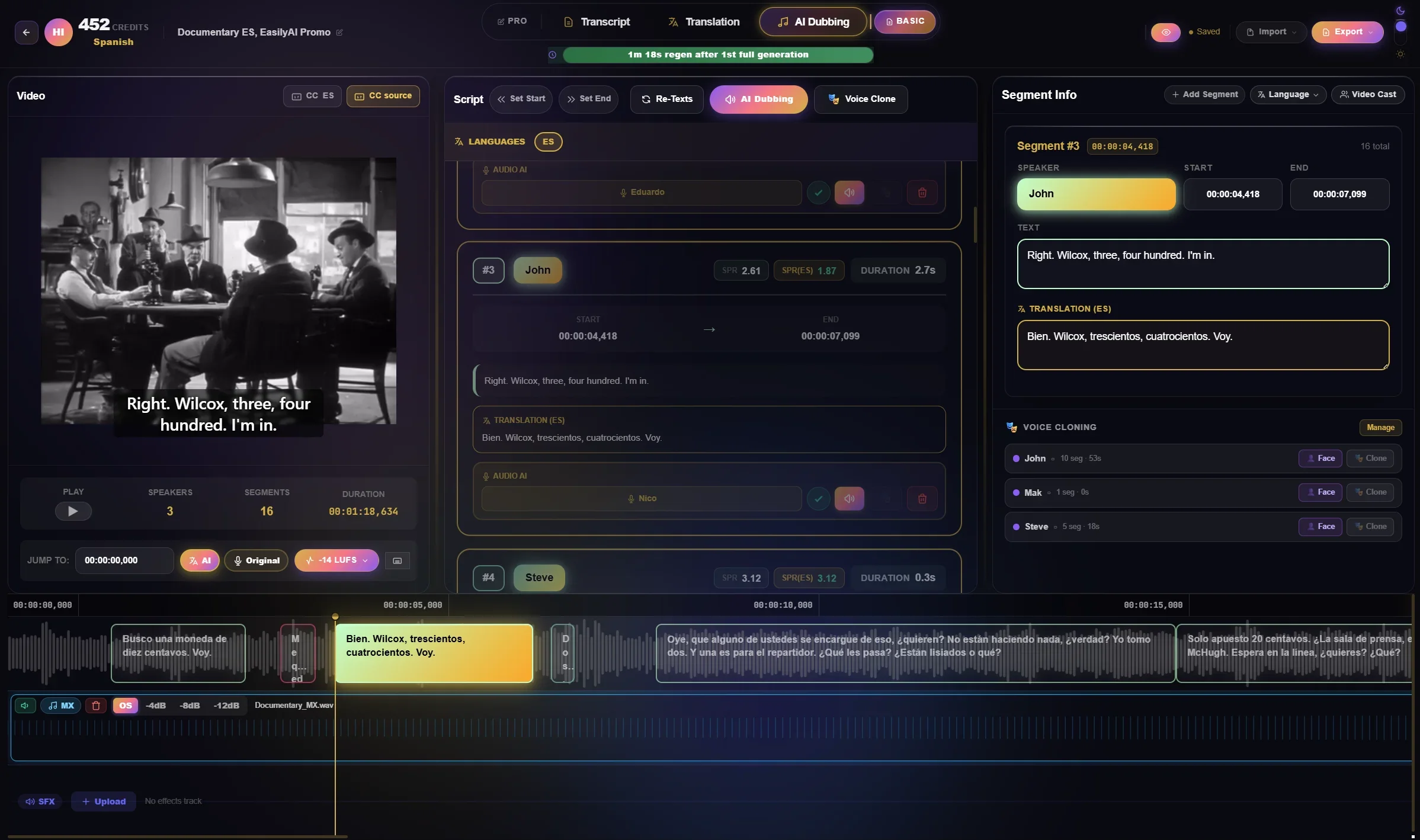Toggle CC ES captions
Screen dimensions: 1420x840
tap(312, 96)
